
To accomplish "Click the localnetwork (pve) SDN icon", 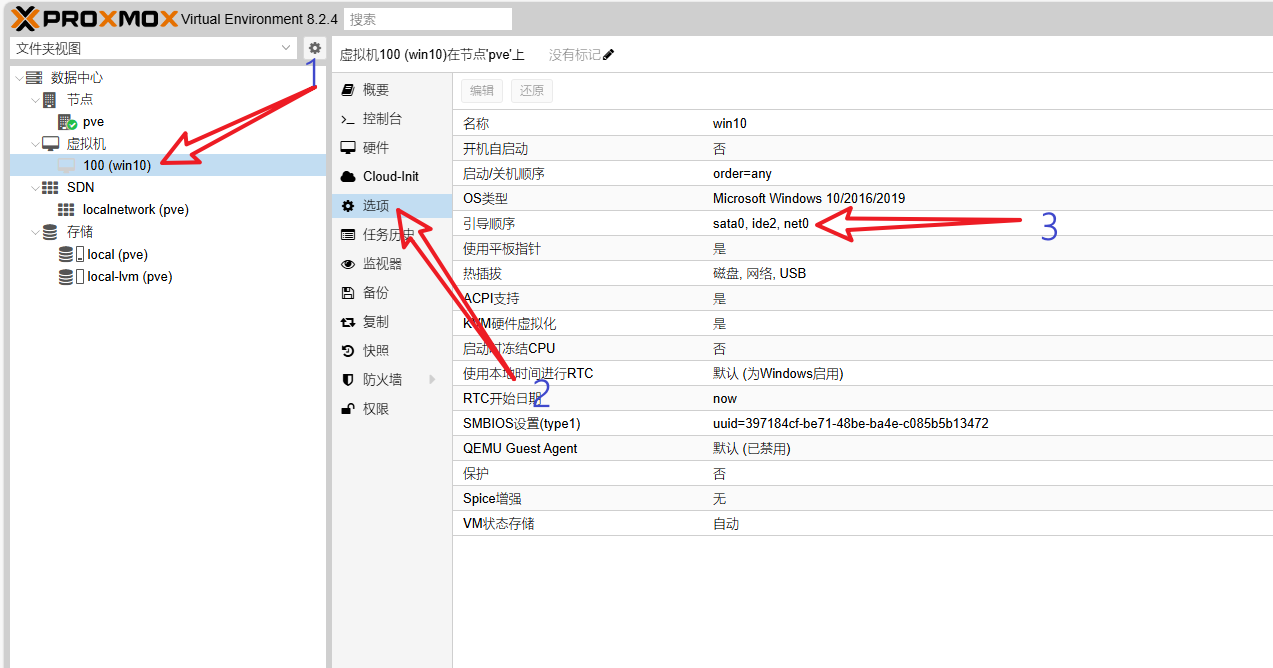I will click(x=66, y=210).
